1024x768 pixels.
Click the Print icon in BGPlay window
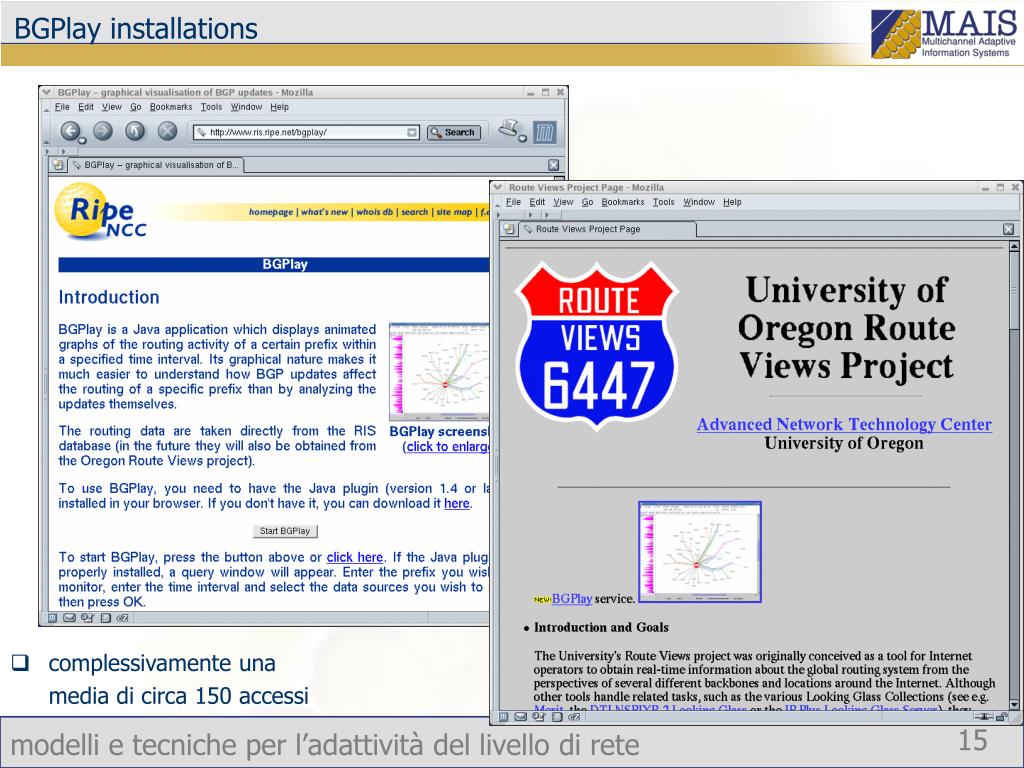pos(508,129)
